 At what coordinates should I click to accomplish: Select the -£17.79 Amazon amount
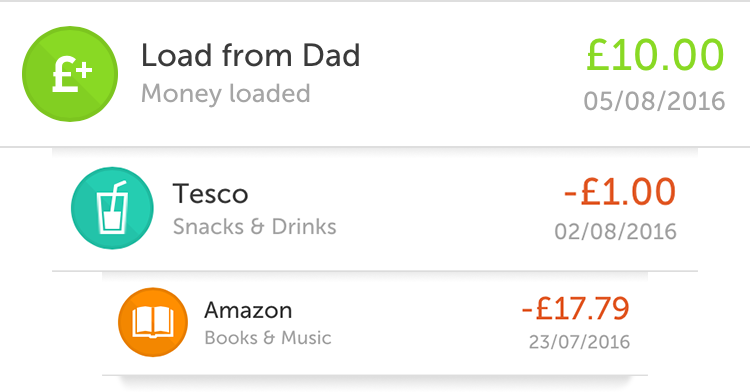(575, 309)
